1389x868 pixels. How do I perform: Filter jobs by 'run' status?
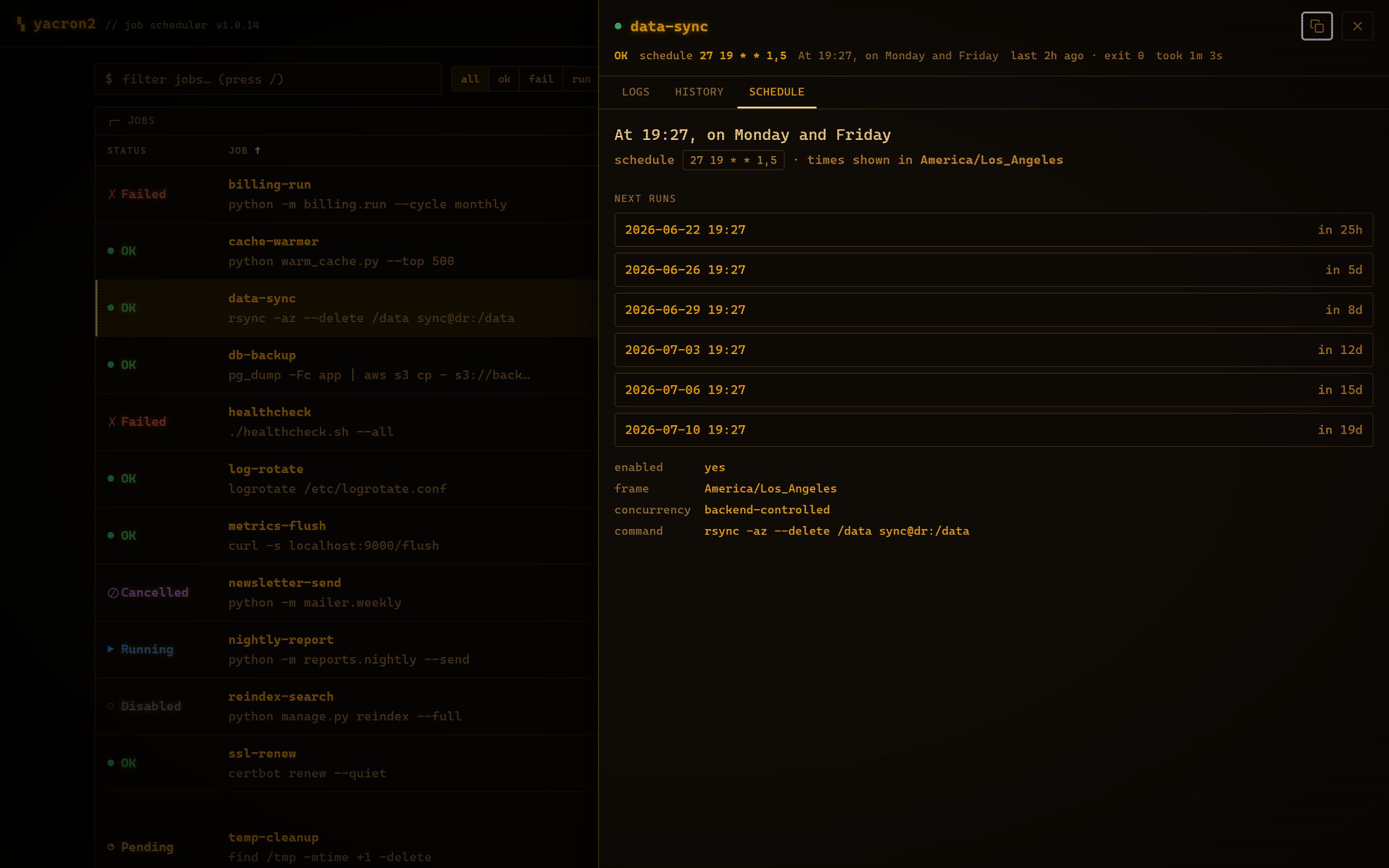pyautogui.click(x=581, y=79)
